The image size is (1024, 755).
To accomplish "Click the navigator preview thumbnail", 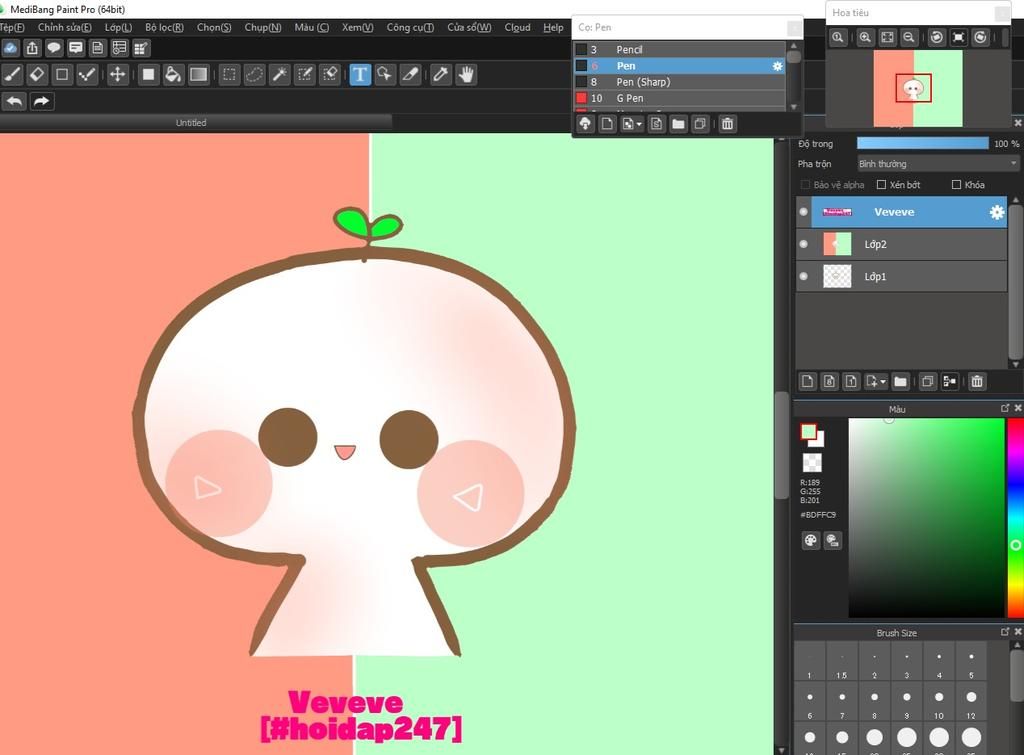I will coord(918,88).
